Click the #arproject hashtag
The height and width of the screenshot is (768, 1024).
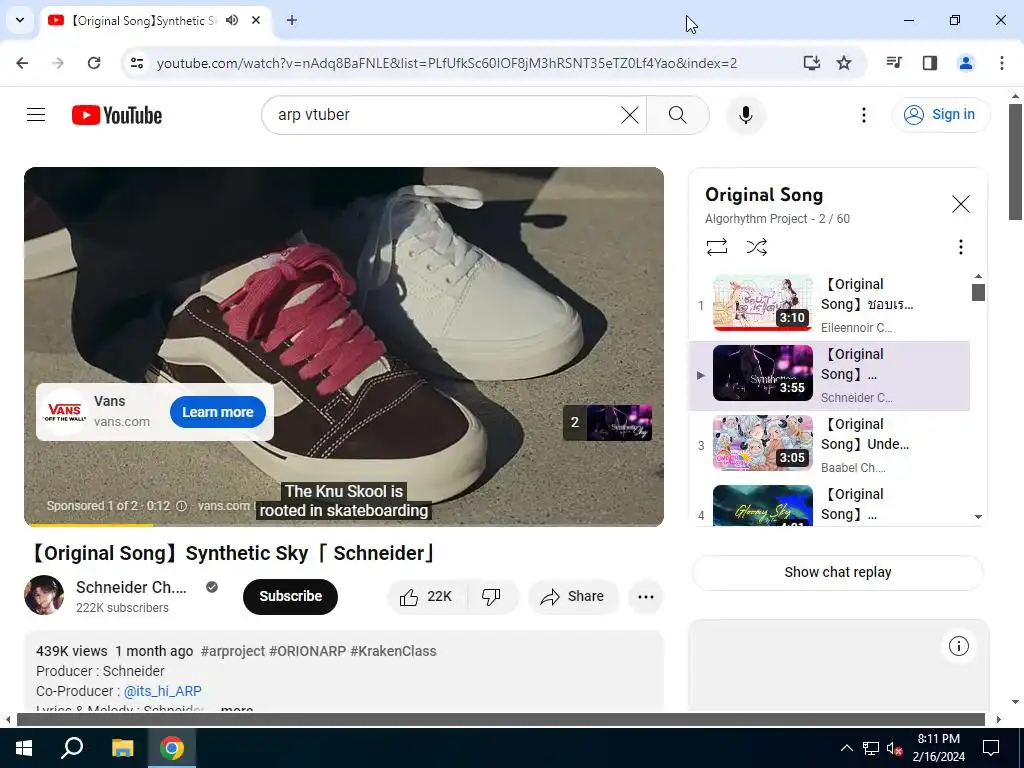click(x=233, y=651)
